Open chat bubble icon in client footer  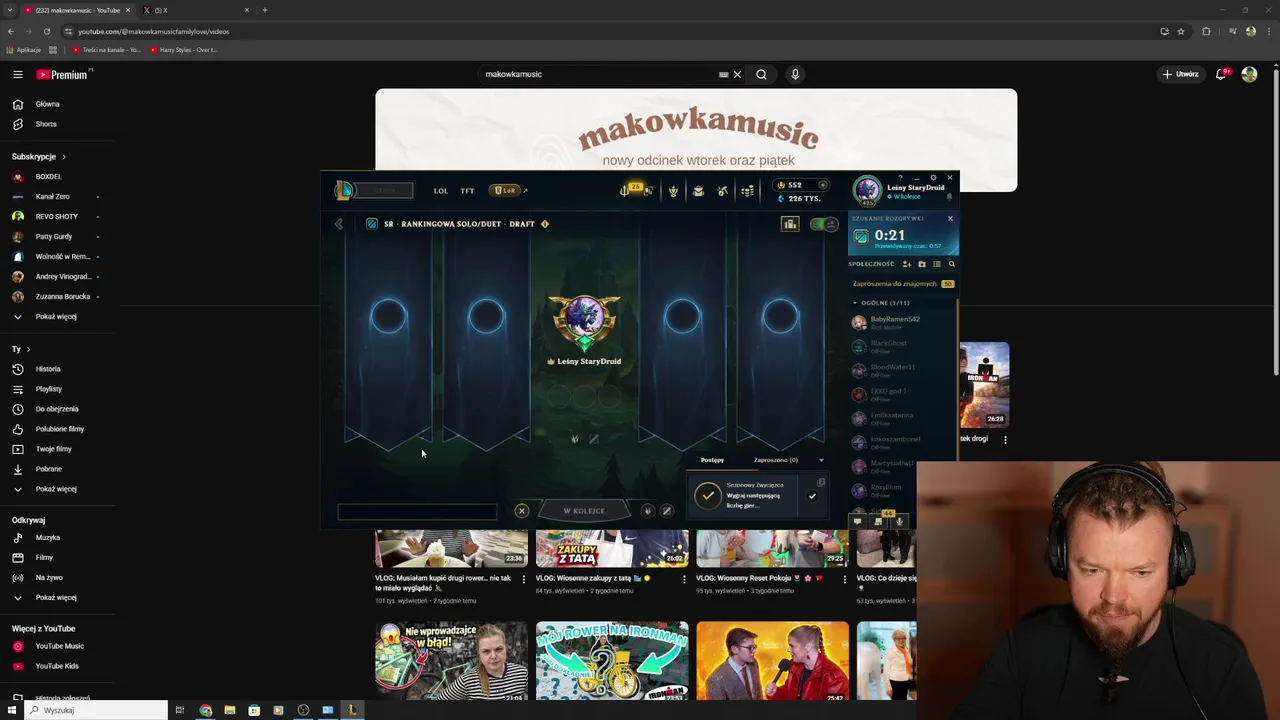pos(857,521)
